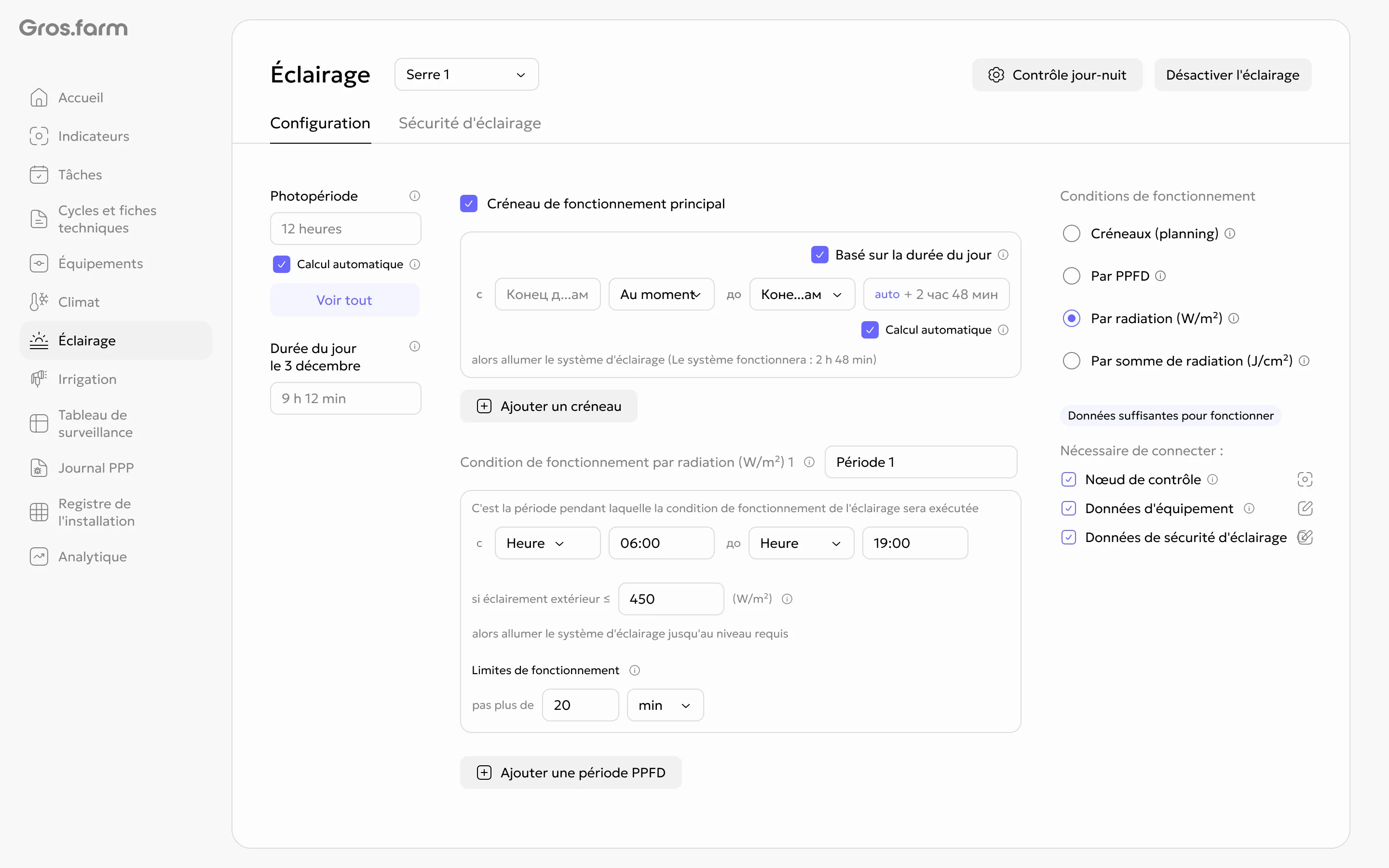The height and width of the screenshot is (868, 1389).
Task: Open Indicateurs icon in sidebar
Action: coord(39,136)
